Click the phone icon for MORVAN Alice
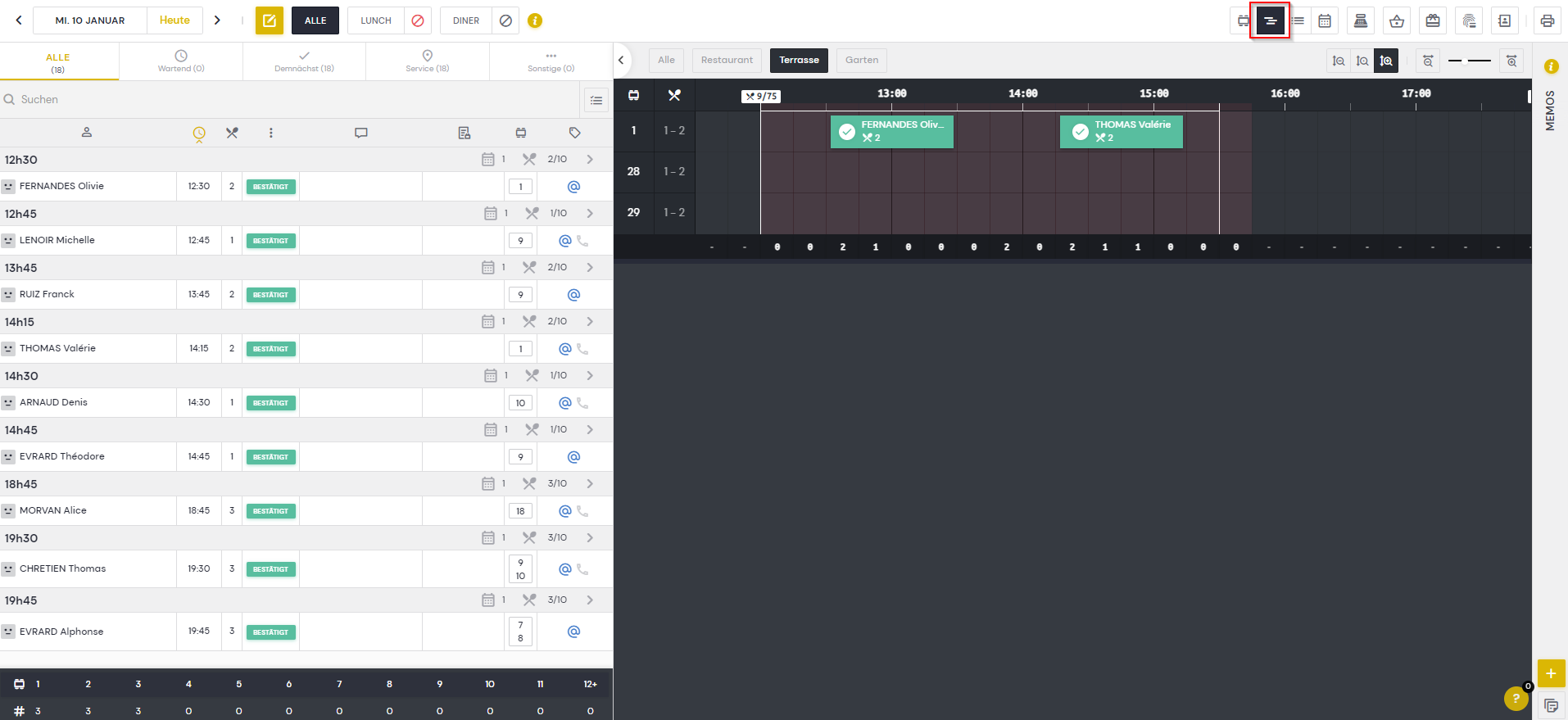The image size is (1568, 720). [x=582, y=511]
